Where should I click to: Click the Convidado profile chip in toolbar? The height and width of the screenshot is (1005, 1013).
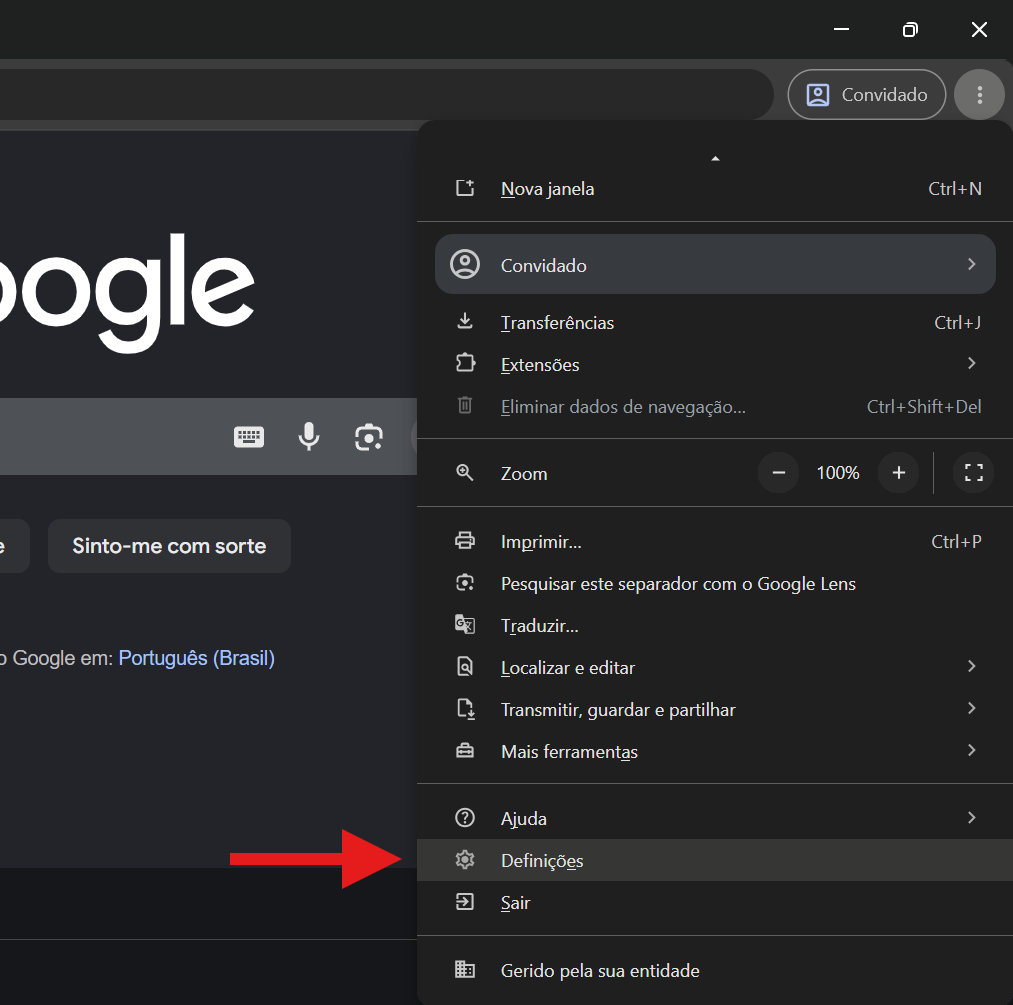pyautogui.click(x=866, y=95)
